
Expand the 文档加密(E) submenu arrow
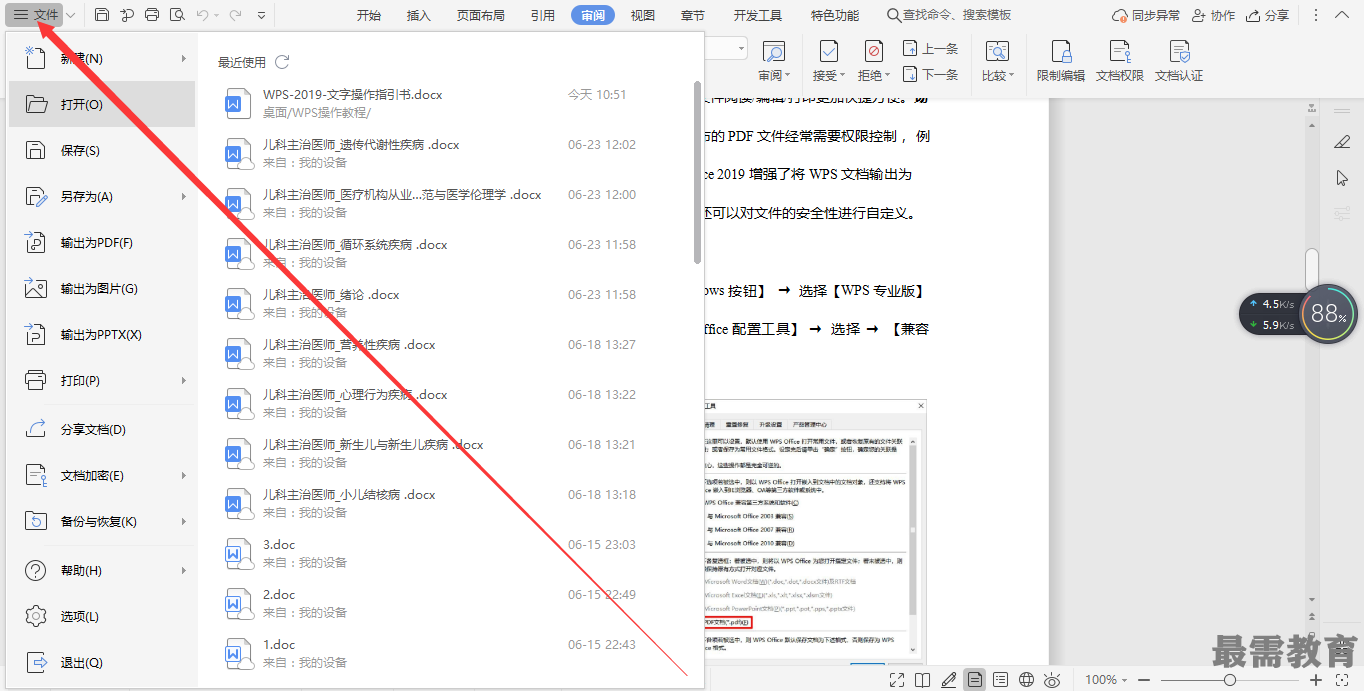pos(184,475)
